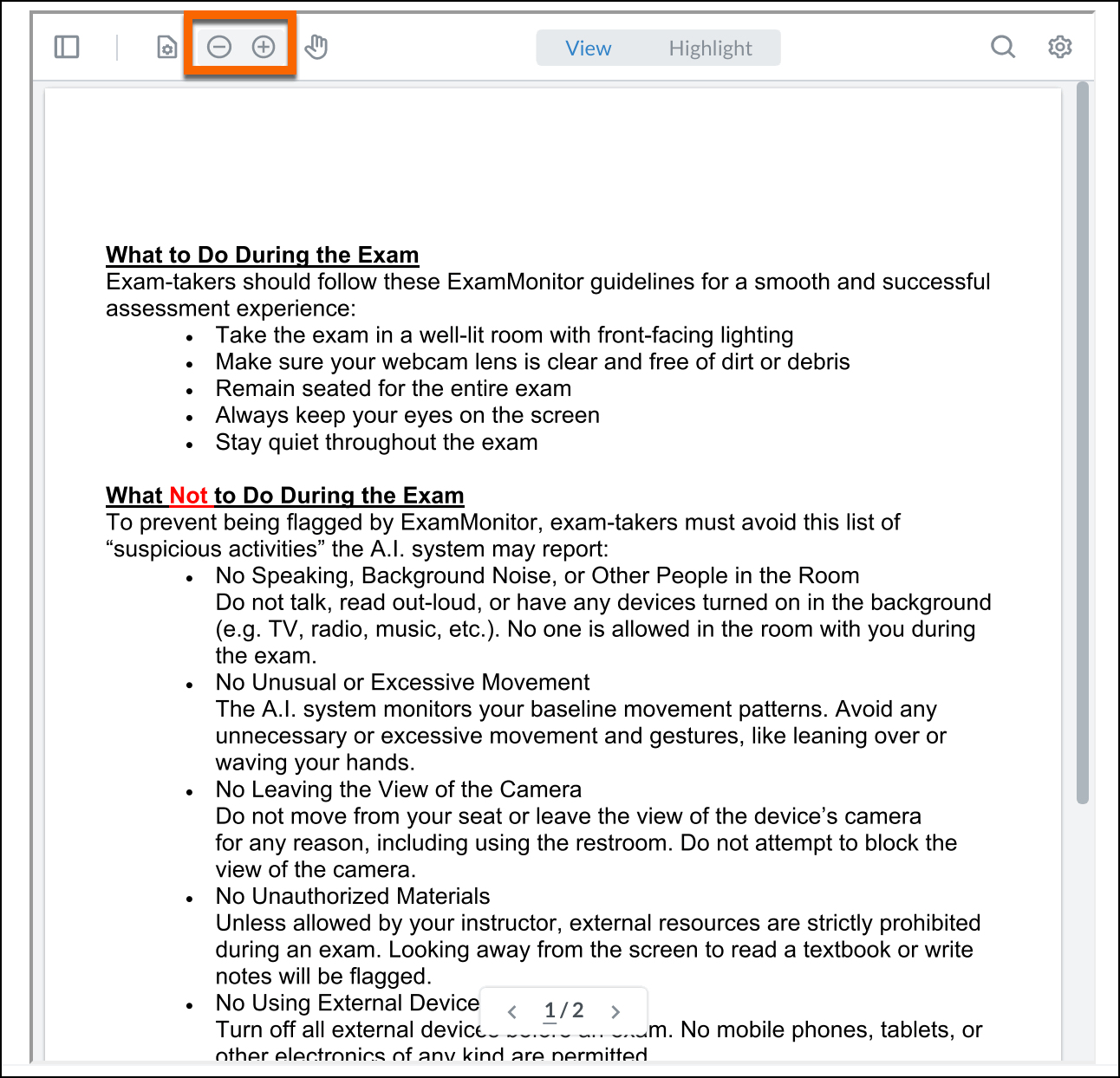
Task: Click text "Stay quiet throughout the exam"
Action: [x=377, y=442]
